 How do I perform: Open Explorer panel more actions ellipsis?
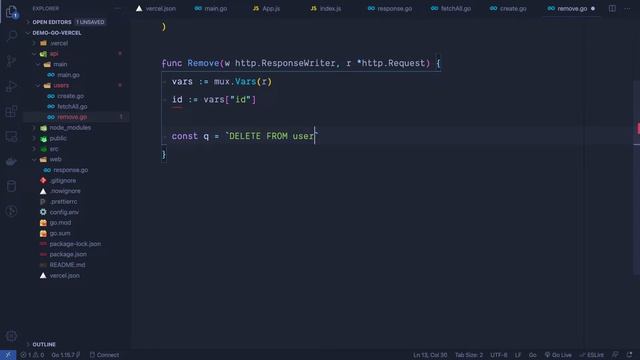click(118, 9)
